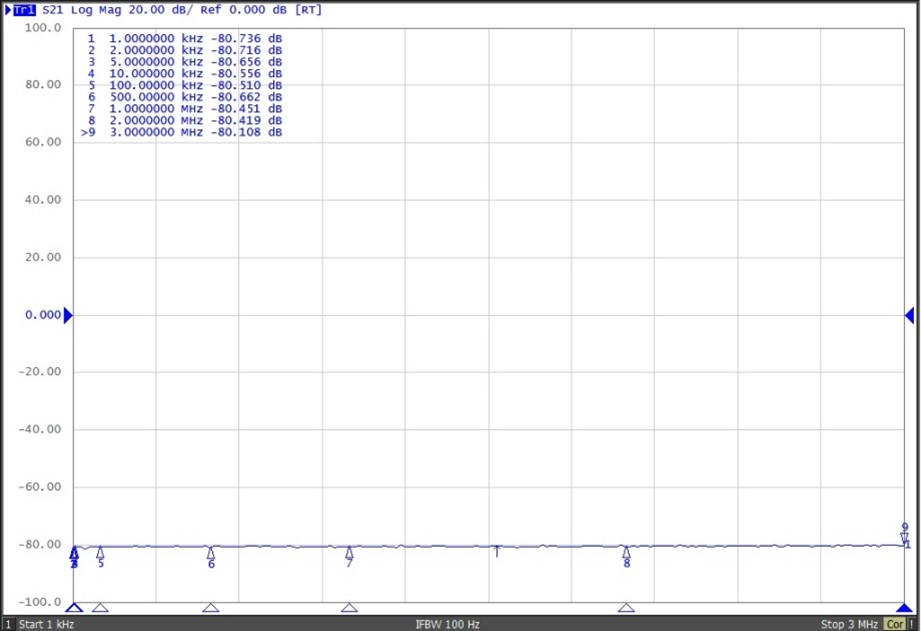The height and width of the screenshot is (631, 921).
Task: Open the Log Mag format field
Action: (95, 9)
